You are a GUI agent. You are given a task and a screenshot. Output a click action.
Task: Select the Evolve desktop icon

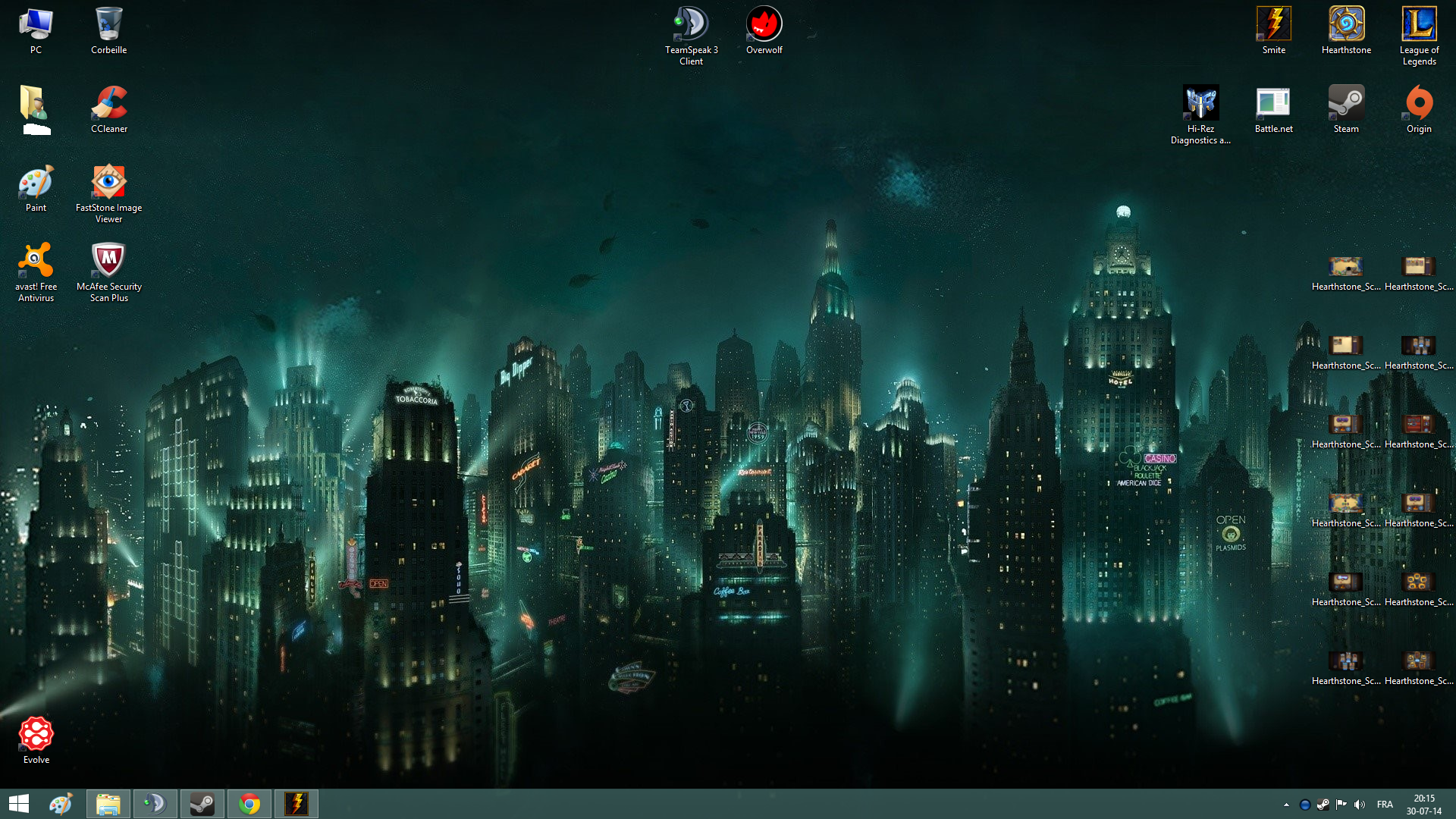(x=36, y=741)
